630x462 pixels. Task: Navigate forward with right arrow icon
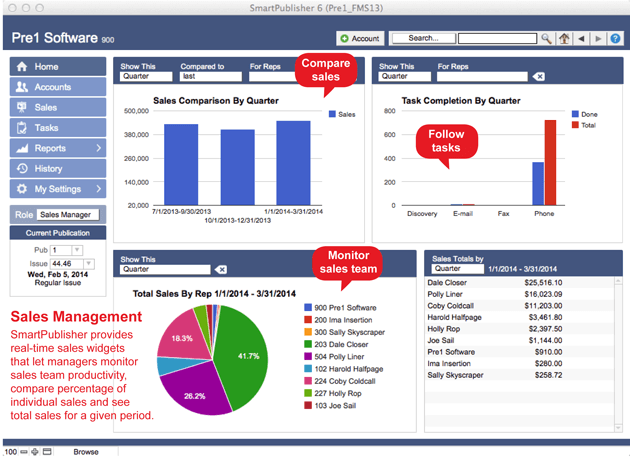598,39
